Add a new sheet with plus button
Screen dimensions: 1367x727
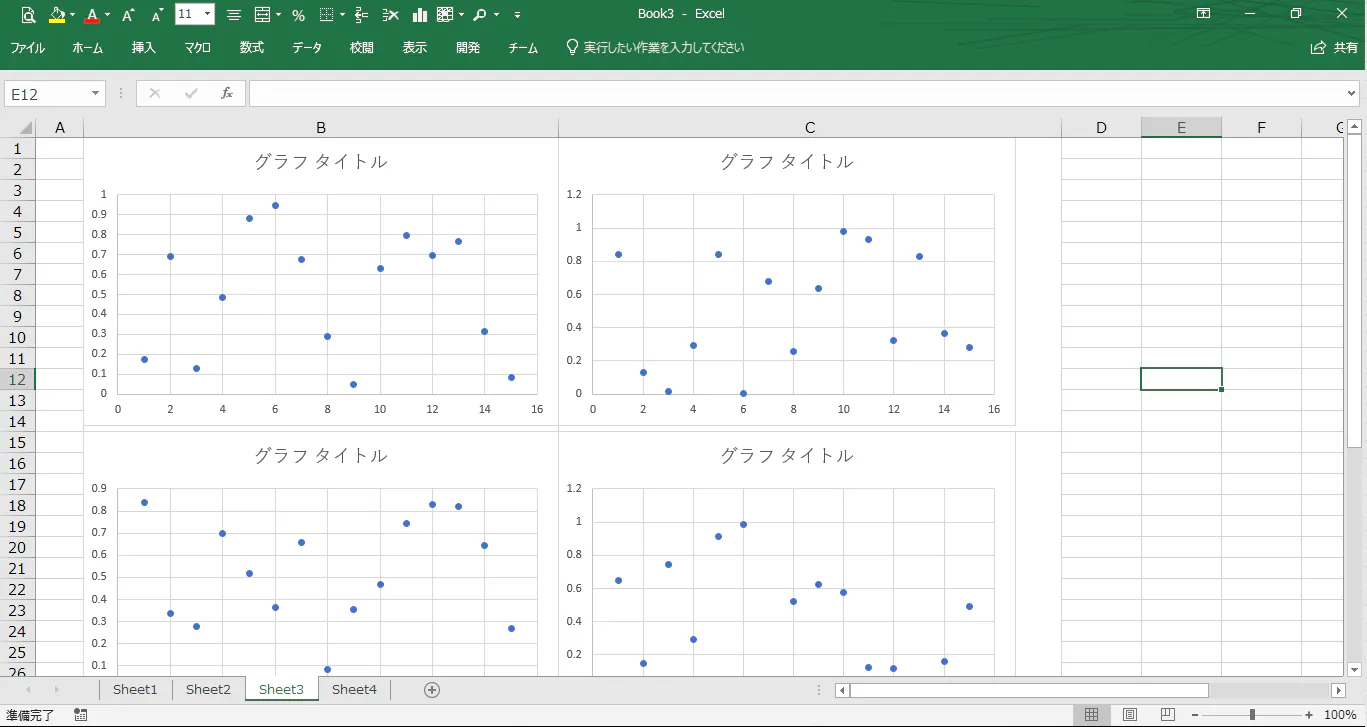[x=432, y=690]
